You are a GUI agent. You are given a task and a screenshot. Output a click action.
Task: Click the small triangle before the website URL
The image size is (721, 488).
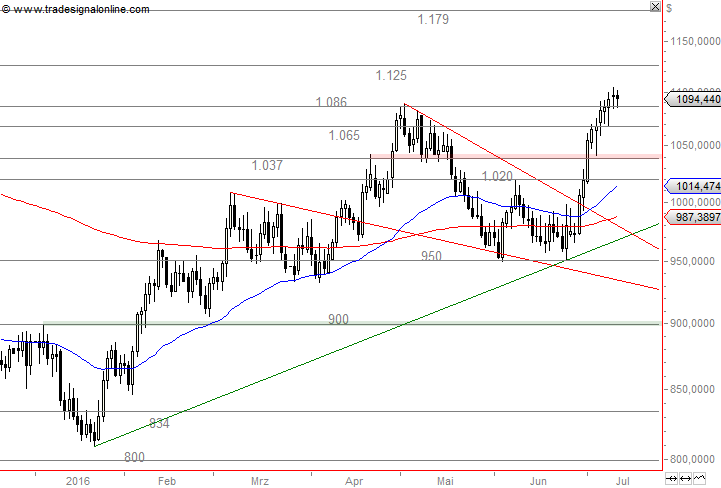[x=6, y=9]
